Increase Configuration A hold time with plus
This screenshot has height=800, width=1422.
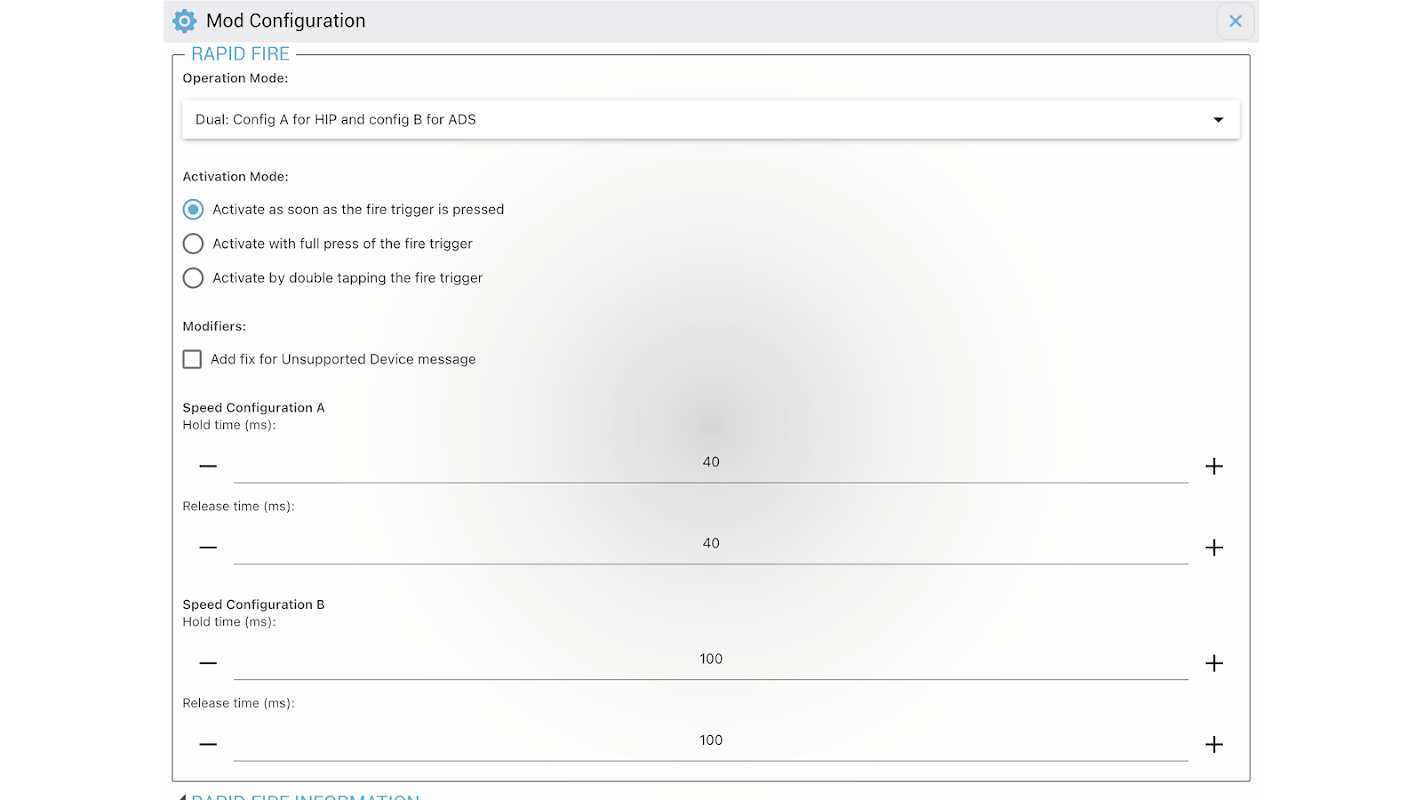tap(1214, 466)
